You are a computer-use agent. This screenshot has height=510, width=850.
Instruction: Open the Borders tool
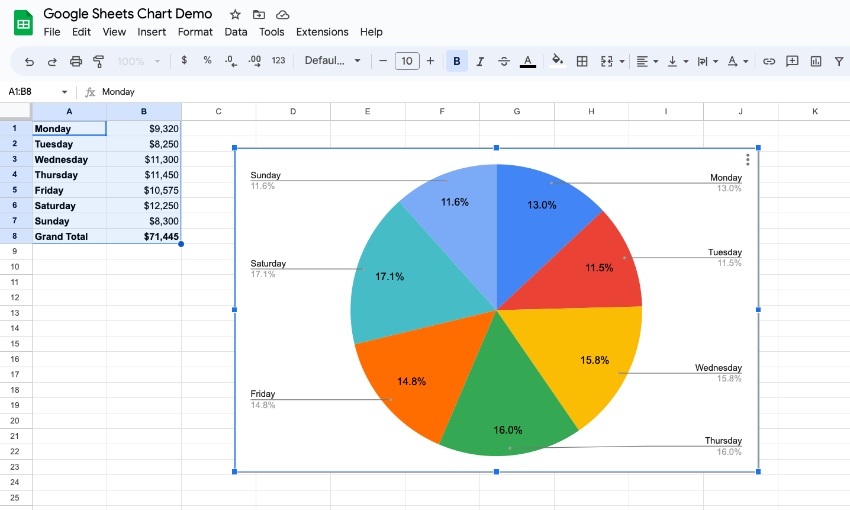click(x=582, y=61)
